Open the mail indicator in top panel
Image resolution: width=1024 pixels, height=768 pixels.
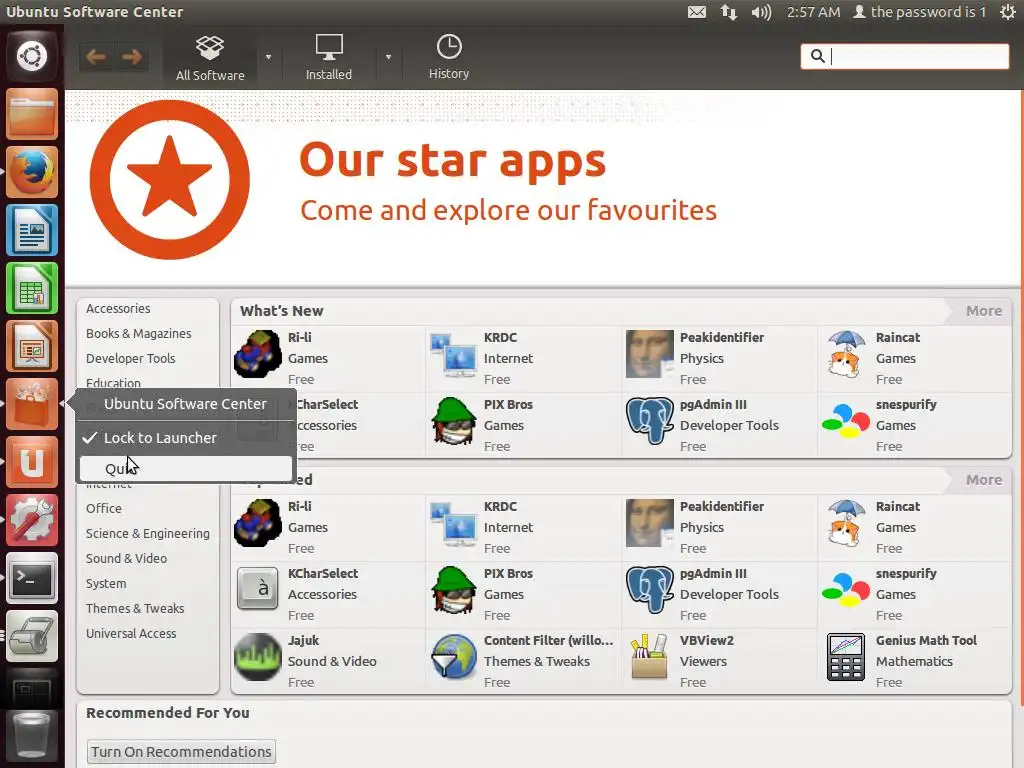(697, 12)
